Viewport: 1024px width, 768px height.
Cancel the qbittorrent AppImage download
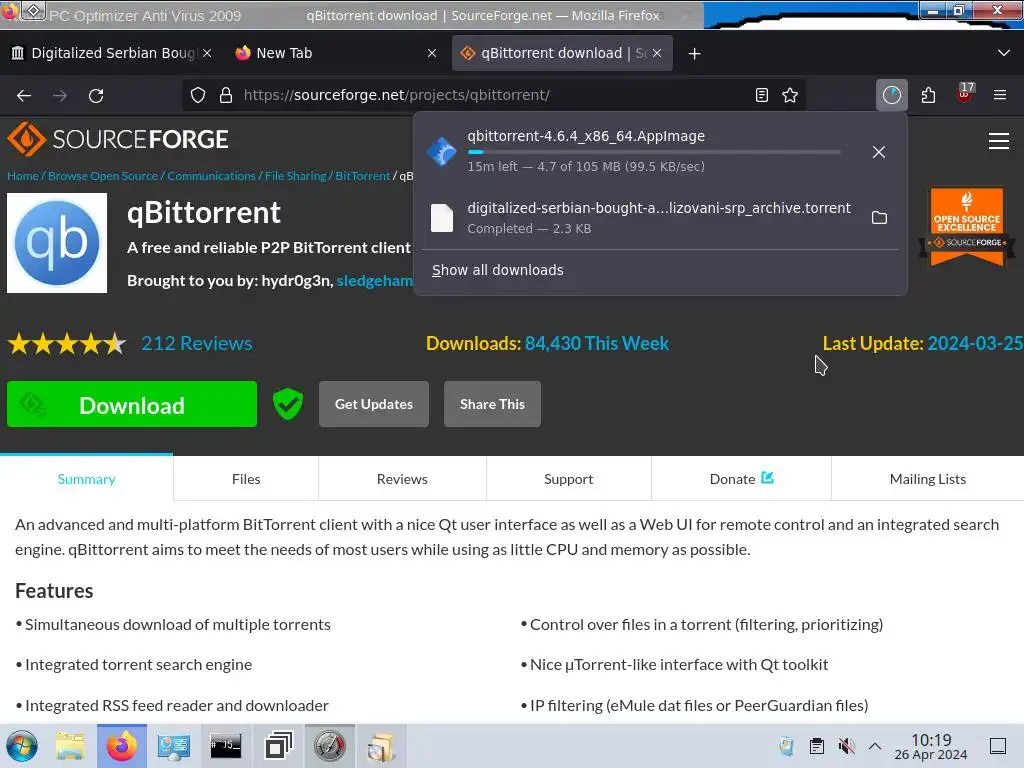879,152
